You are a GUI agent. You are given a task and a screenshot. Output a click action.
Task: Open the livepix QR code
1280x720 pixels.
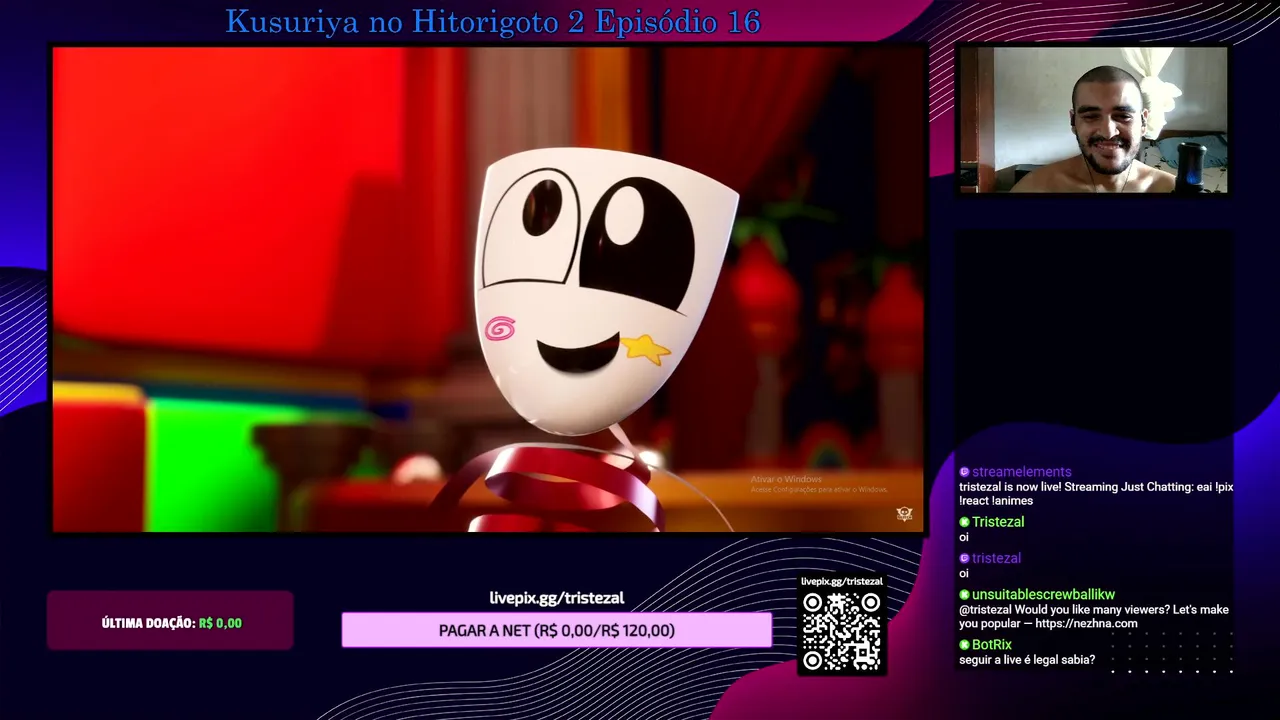click(x=842, y=631)
